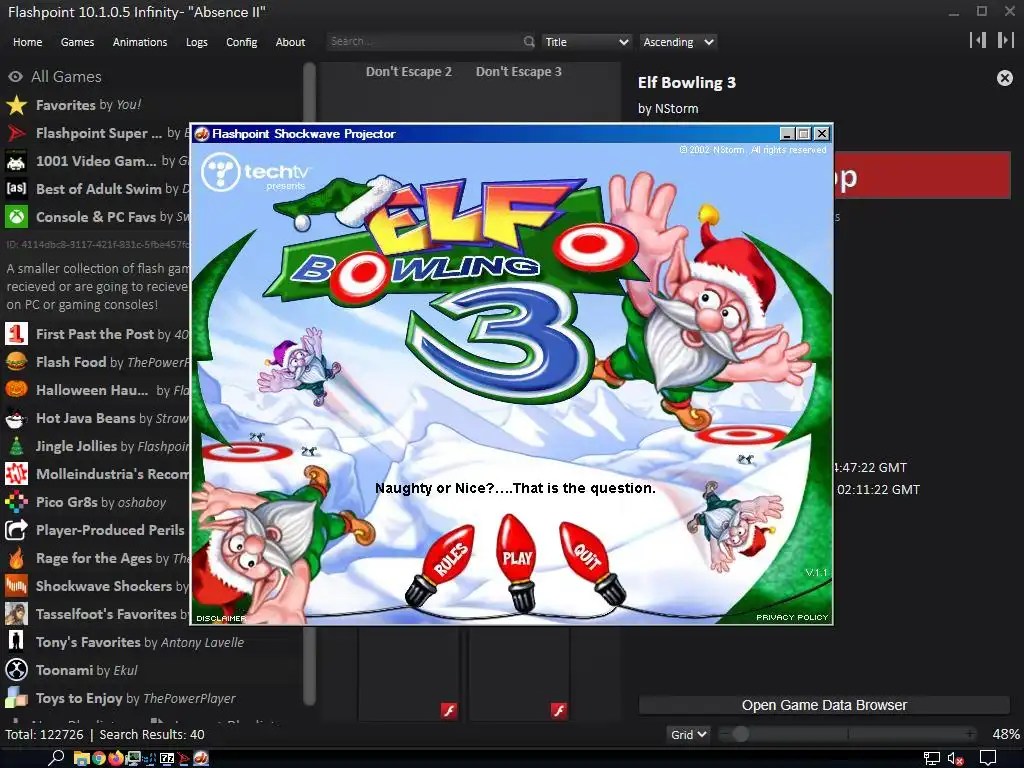
Task: Click the Toys to Enjoy blocks icon
Action: point(16,698)
